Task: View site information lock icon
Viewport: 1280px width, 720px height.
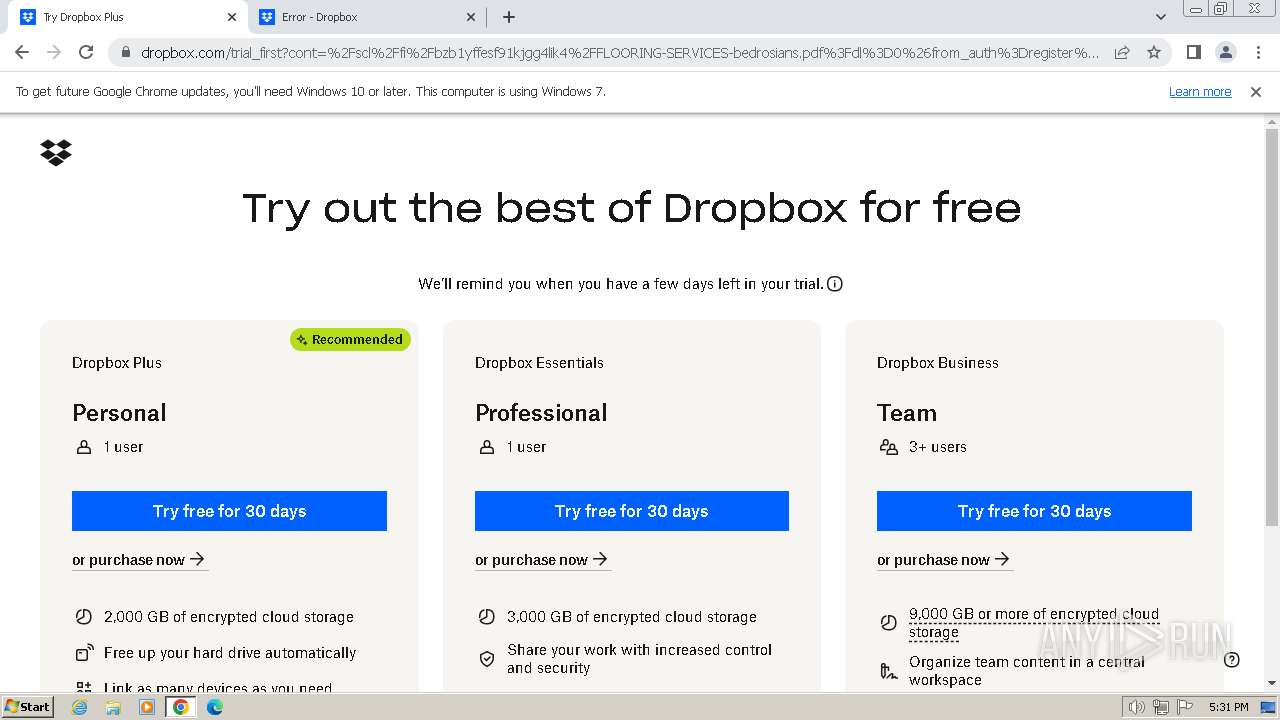Action: 125,52
